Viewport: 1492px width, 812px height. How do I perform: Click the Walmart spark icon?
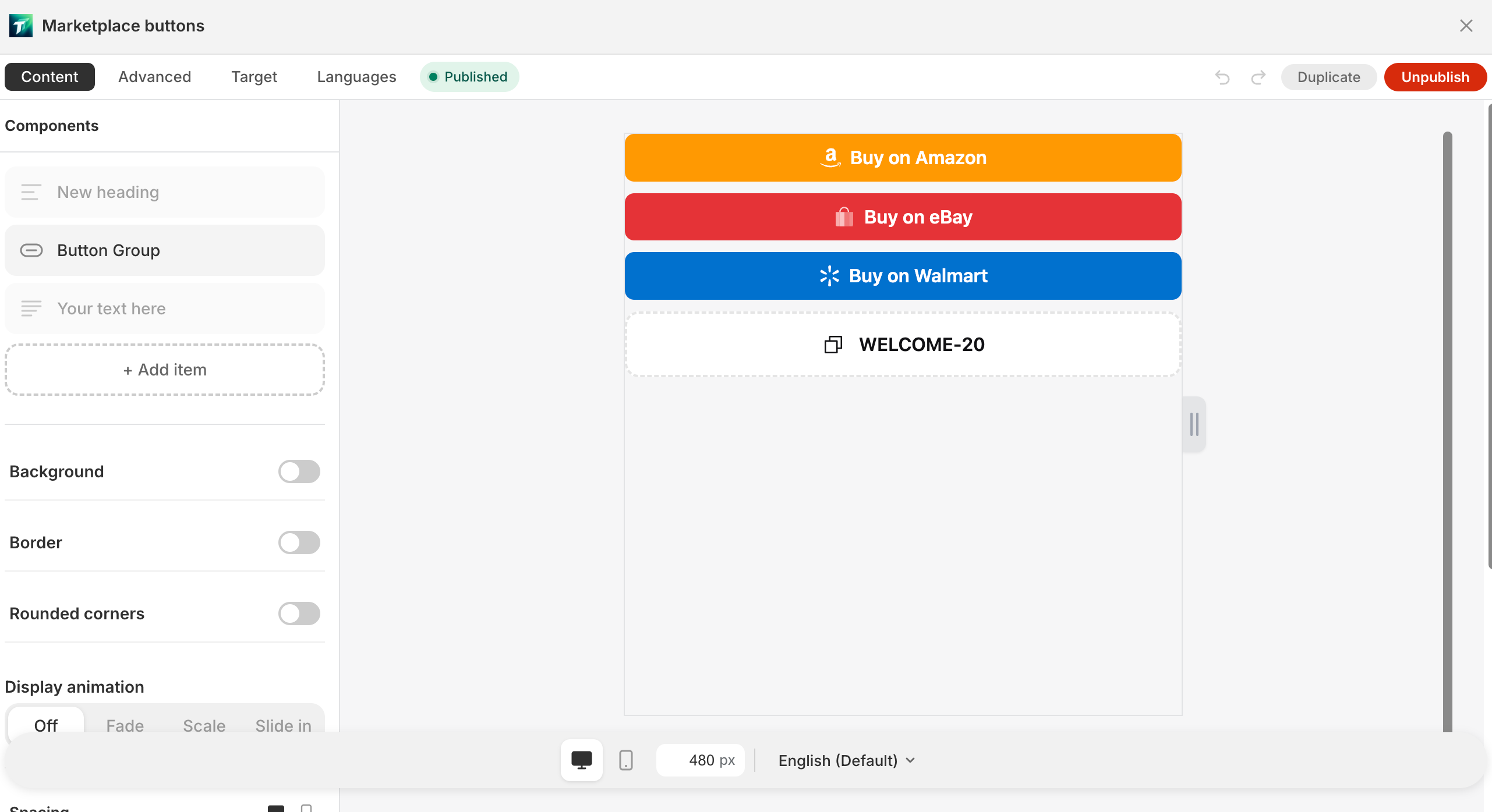click(829, 276)
